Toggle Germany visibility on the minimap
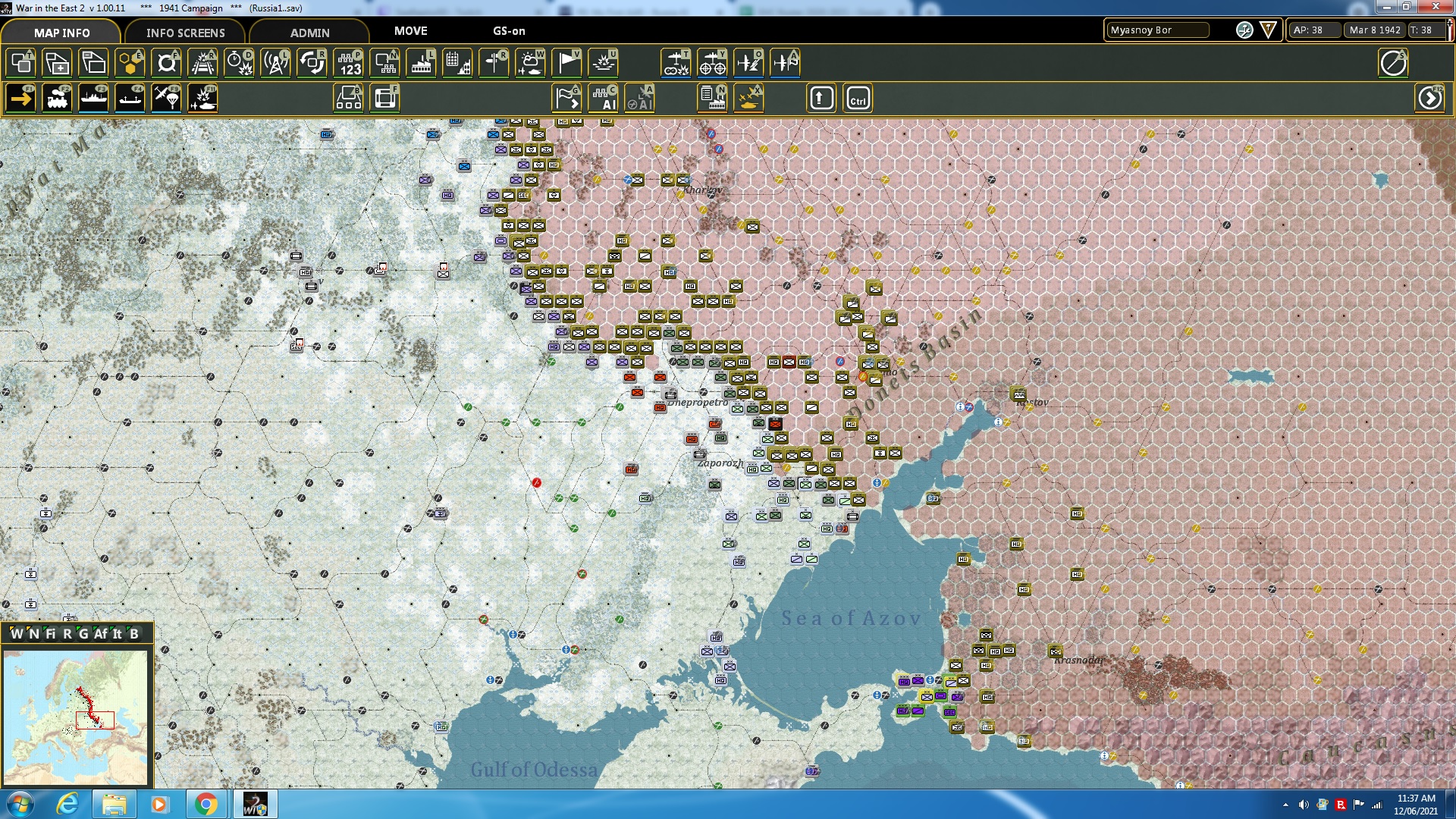1456x819 pixels. 83,634
